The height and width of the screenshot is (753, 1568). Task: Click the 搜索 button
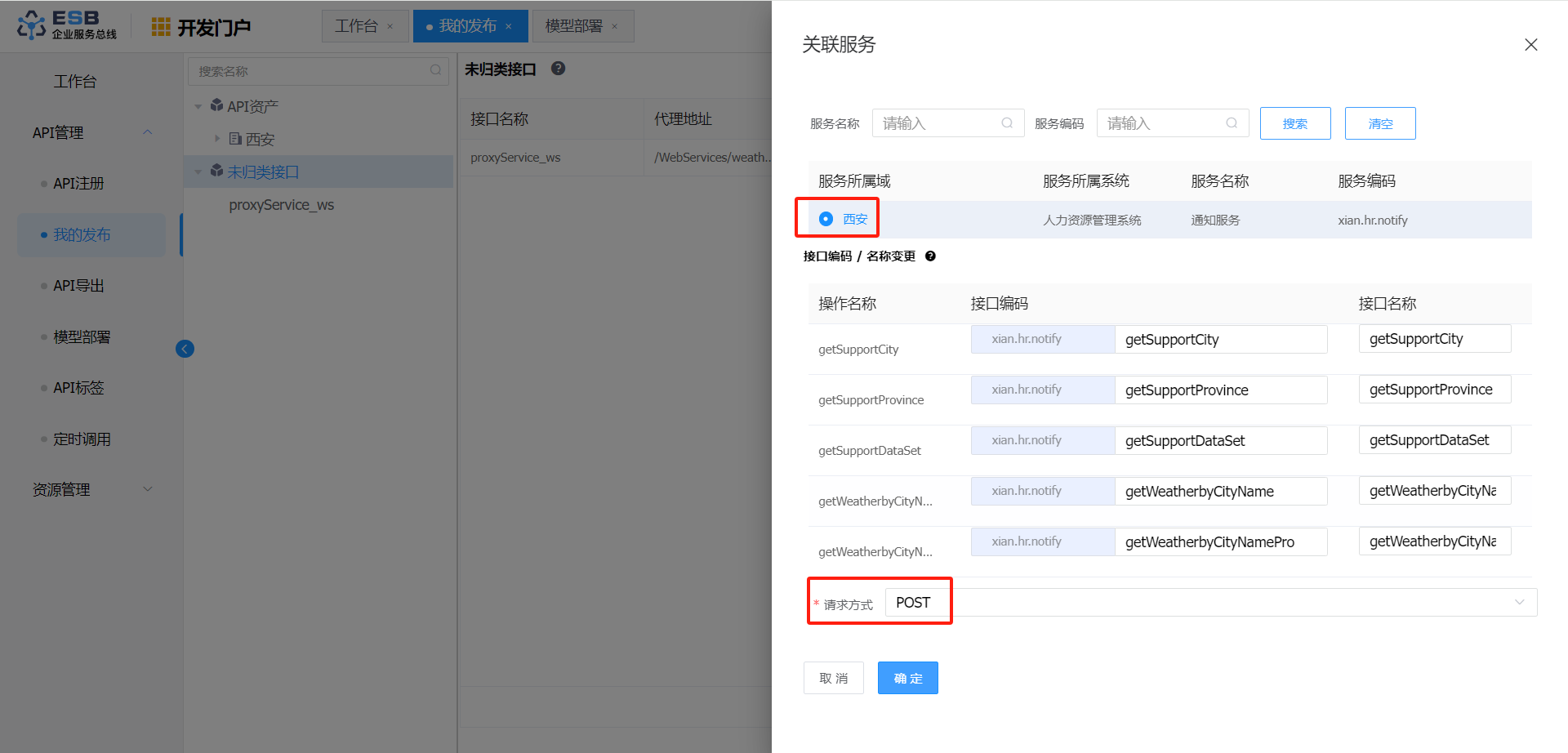1294,123
